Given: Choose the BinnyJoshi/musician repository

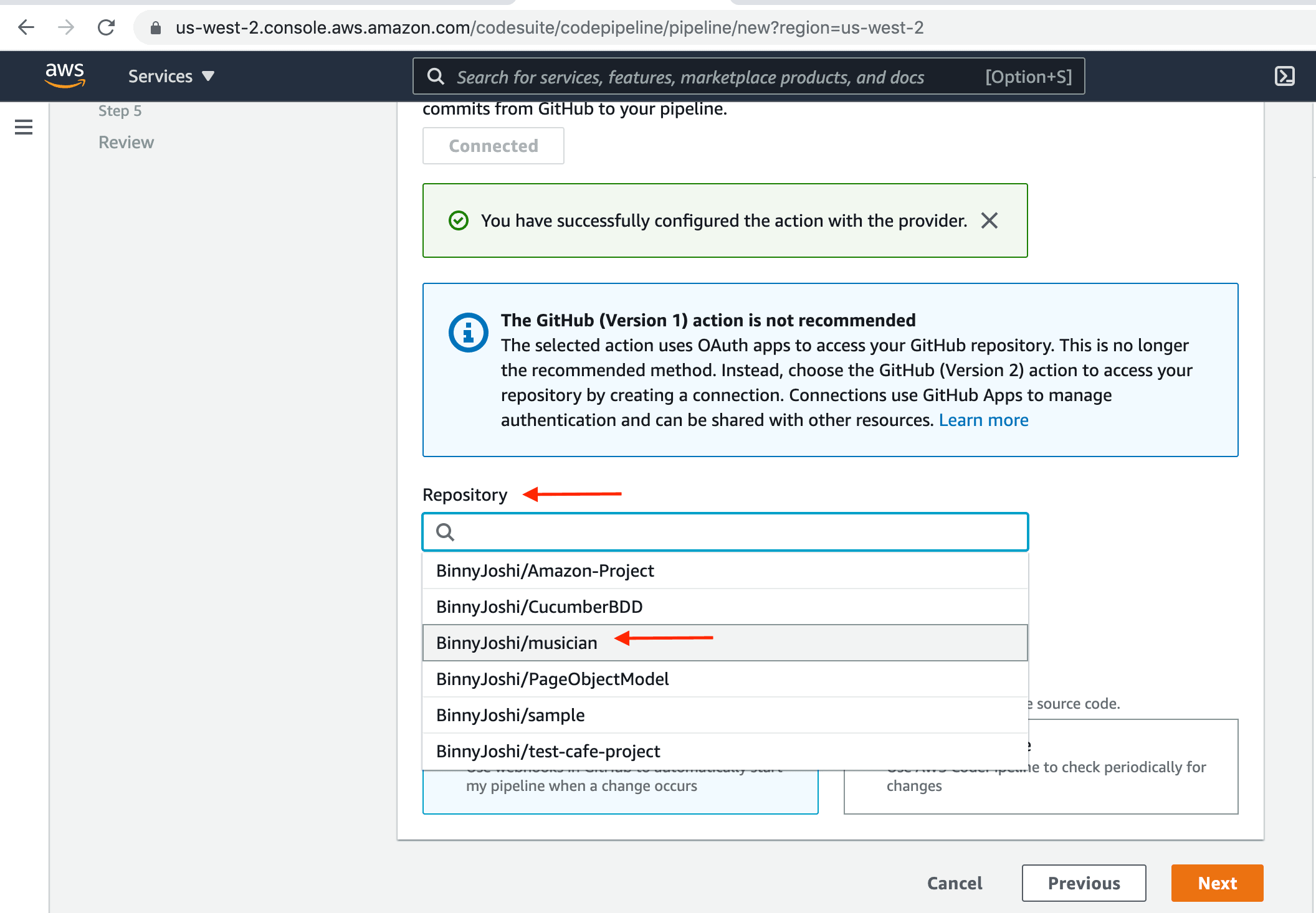Looking at the screenshot, I should tap(725, 643).
